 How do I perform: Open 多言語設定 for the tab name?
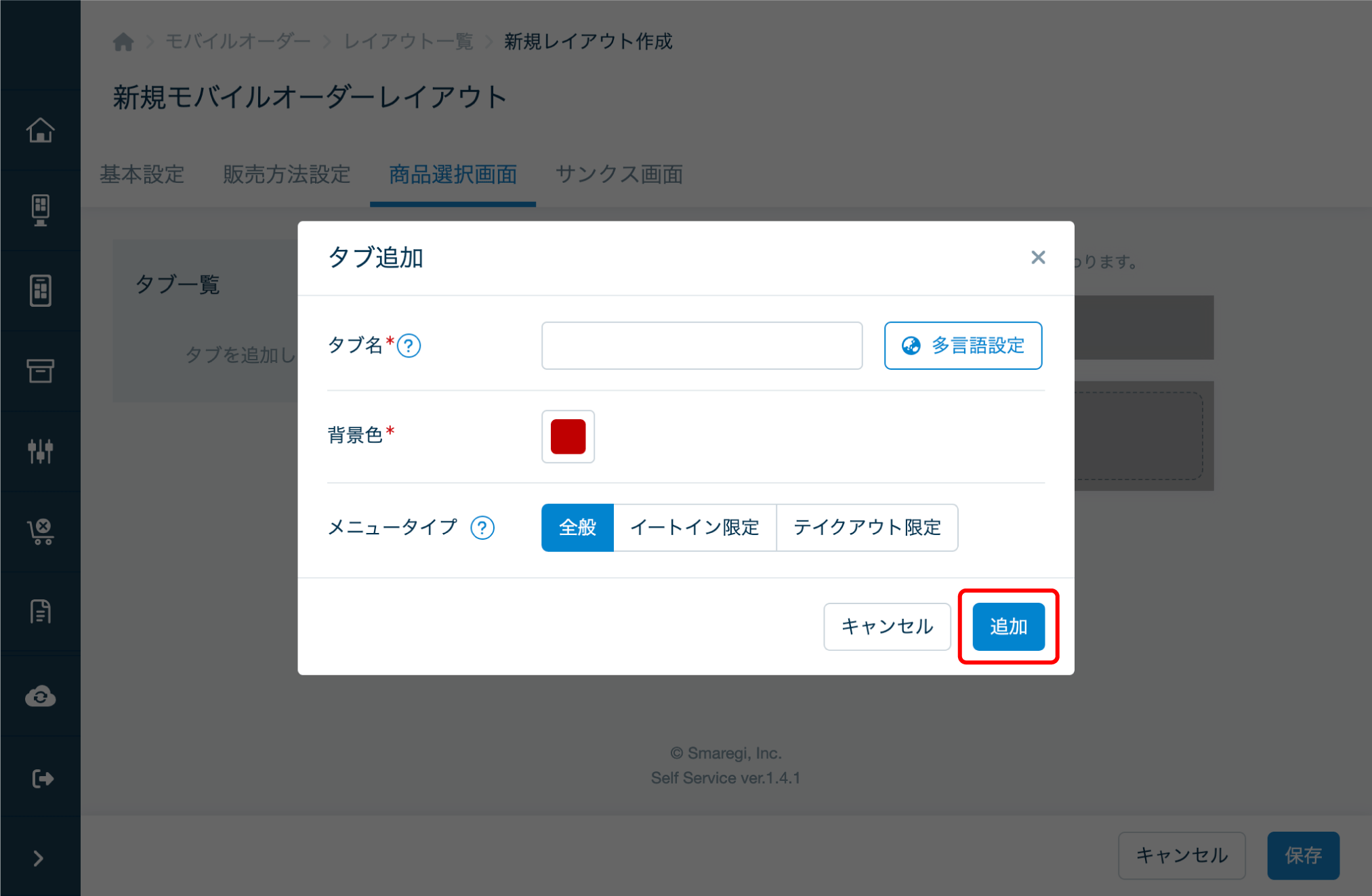click(x=963, y=345)
